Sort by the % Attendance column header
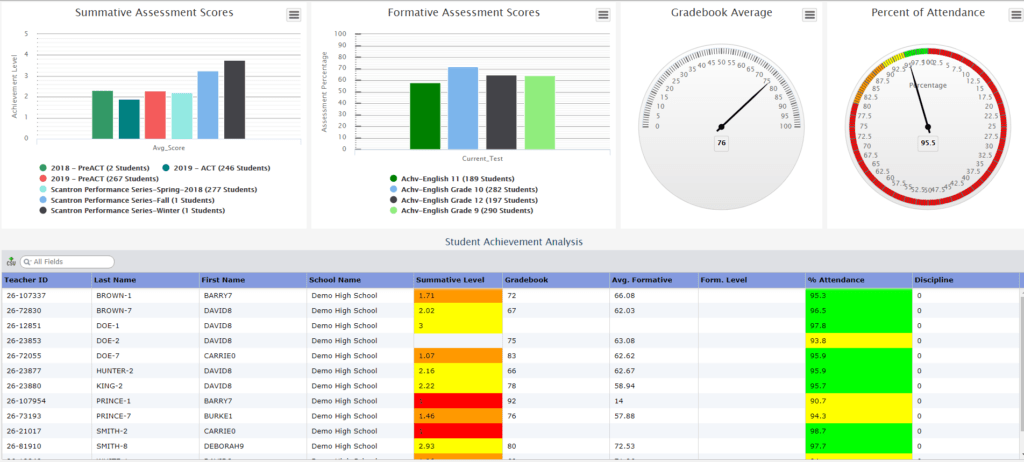1024x462 pixels. coord(836,280)
